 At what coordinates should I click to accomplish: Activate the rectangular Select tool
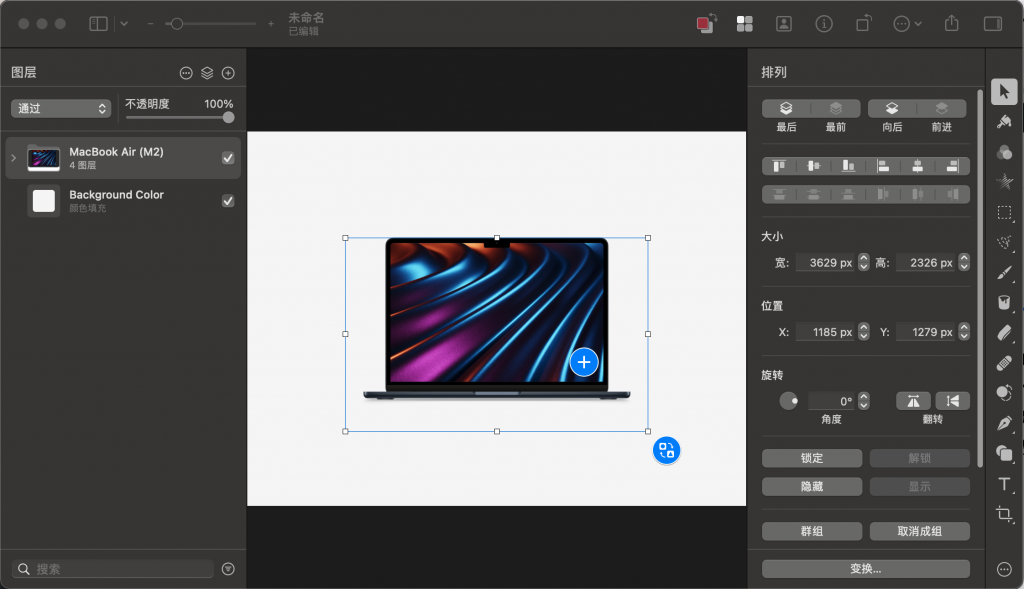click(1004, 212)
